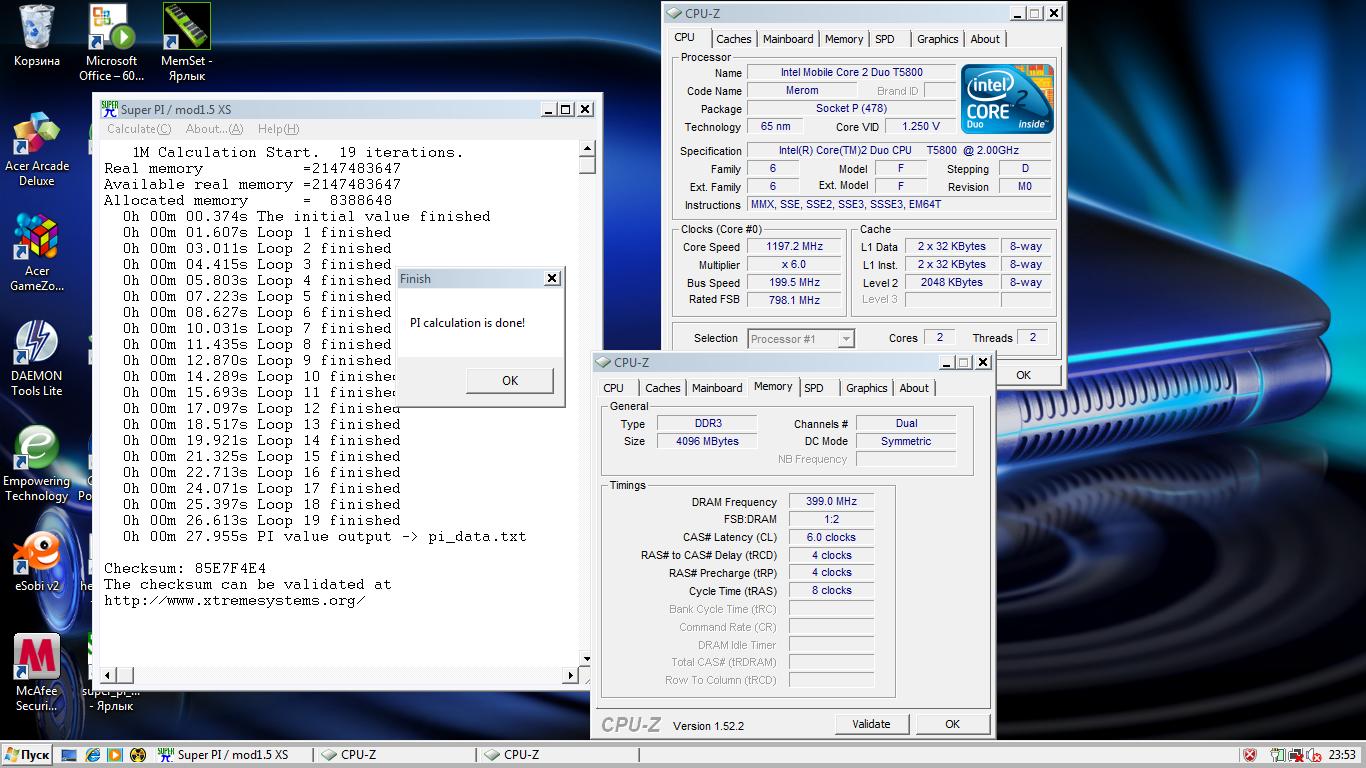Viewport: 1366px width, 768px height.
Task: Select CPU tab in lower CPU-Z window
Action: pyautogui.click(x=614, y=388)
